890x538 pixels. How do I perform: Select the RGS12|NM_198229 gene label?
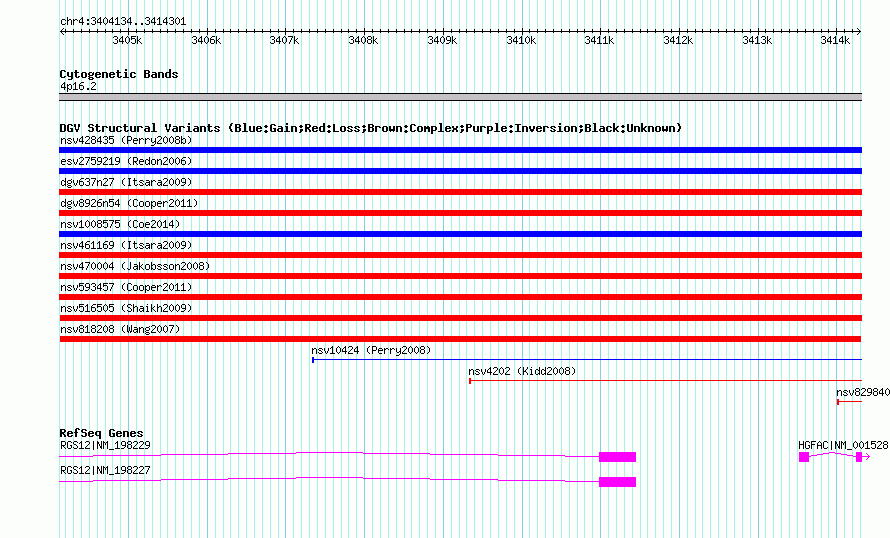[105, 445]
